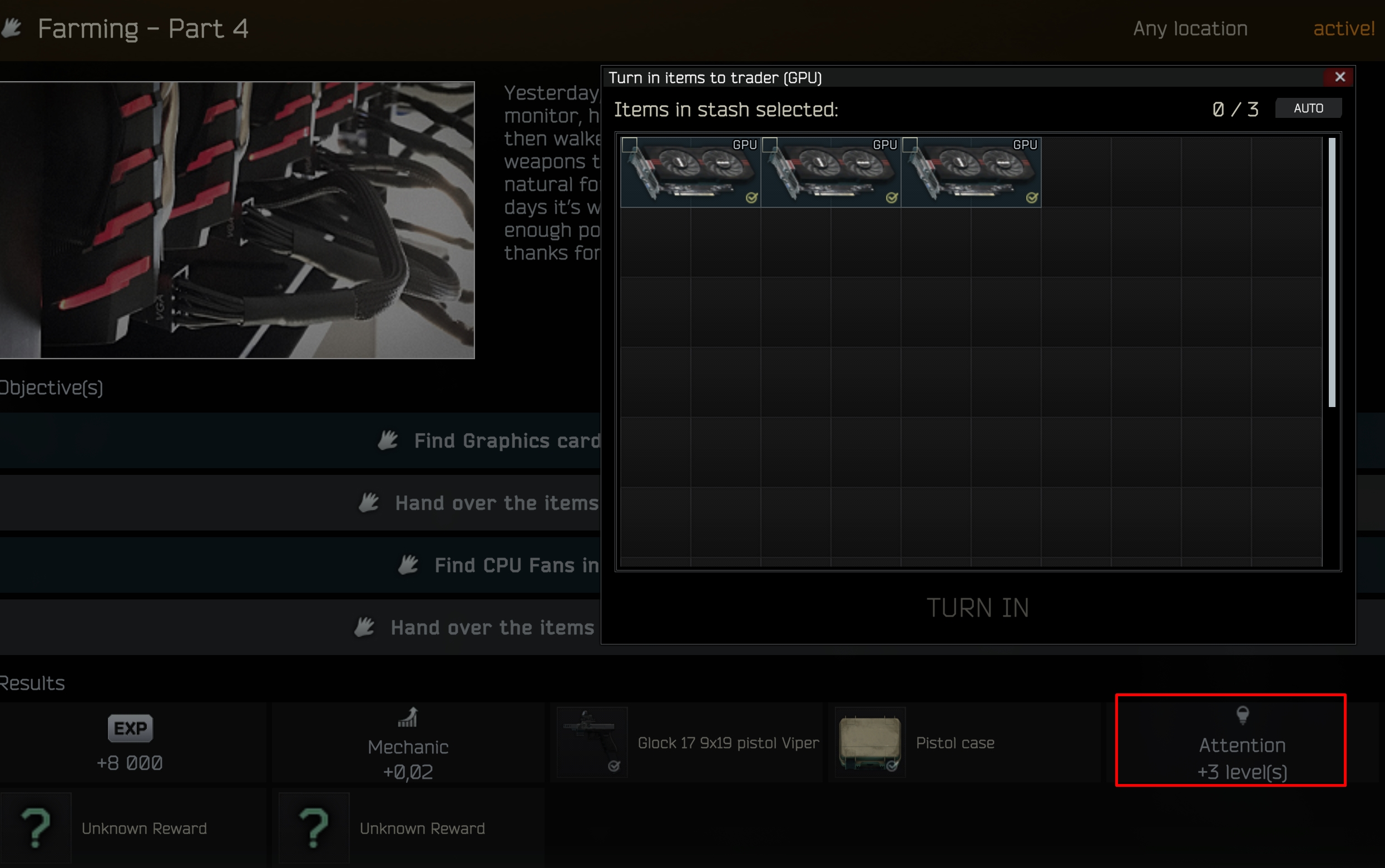This screenshot has width=1385, height=868.
Task: Click the Glock 17 Viper reward thumbnail
Action: coord(592,742)
